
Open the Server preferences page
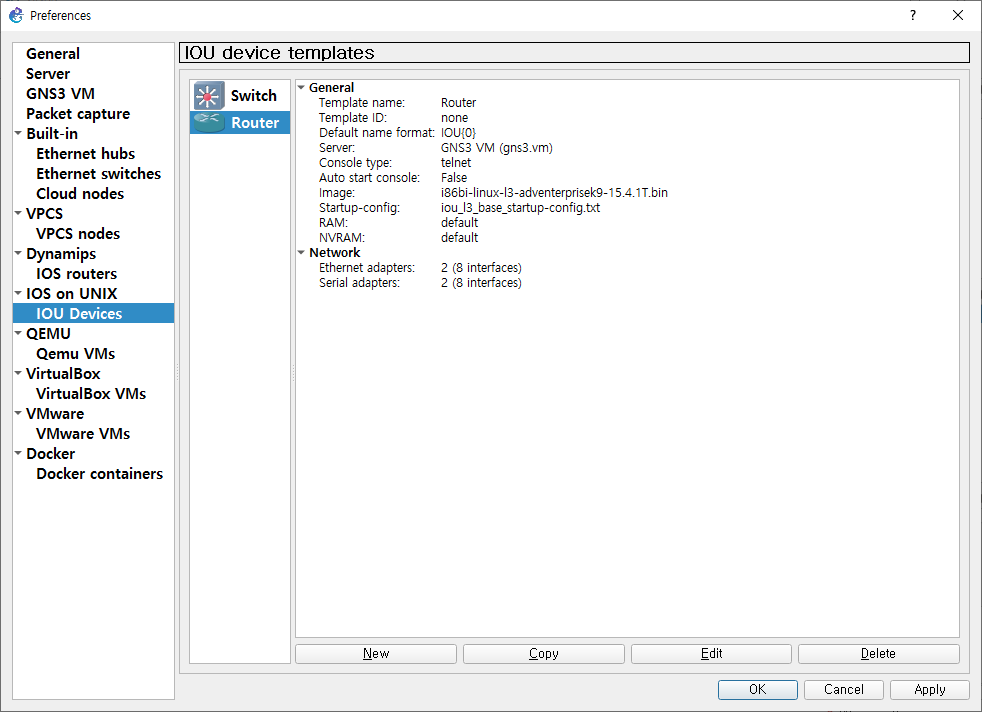48,74
